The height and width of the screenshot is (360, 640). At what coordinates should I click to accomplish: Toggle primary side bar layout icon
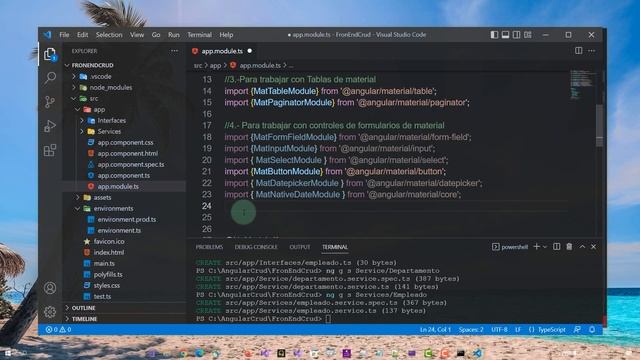494,35
